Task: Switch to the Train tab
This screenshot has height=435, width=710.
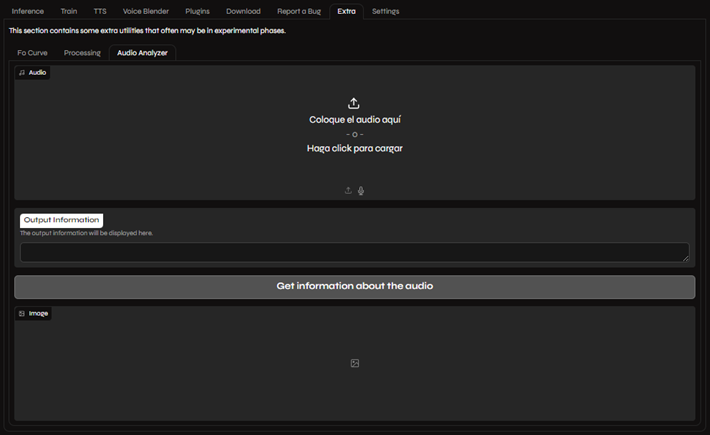Action: click(x=69, y=11)
